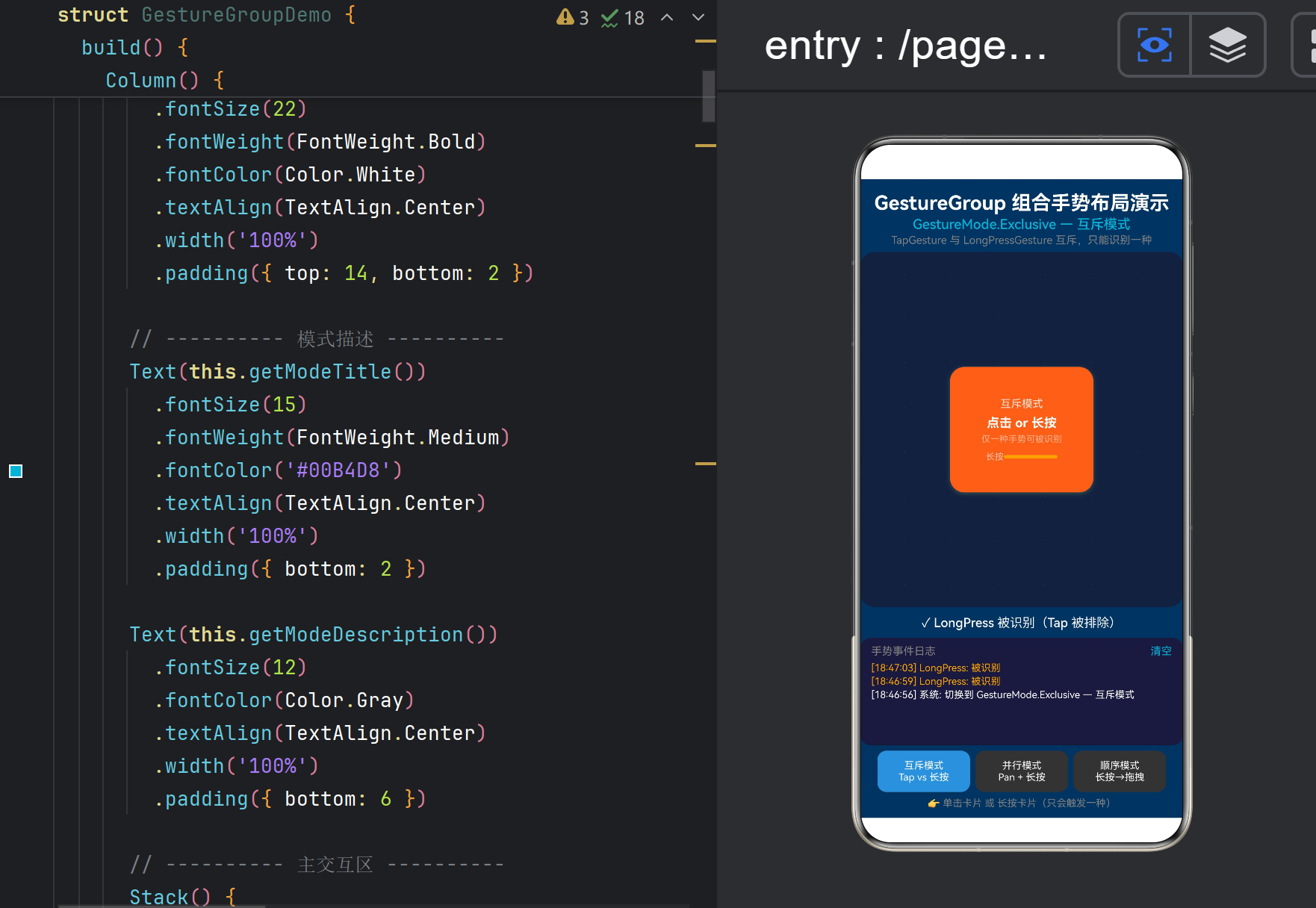Image resolution: width=1316 pixels, height=908 pixels.
Task: Click the warnings indicator showing 3
Action: 573,17
